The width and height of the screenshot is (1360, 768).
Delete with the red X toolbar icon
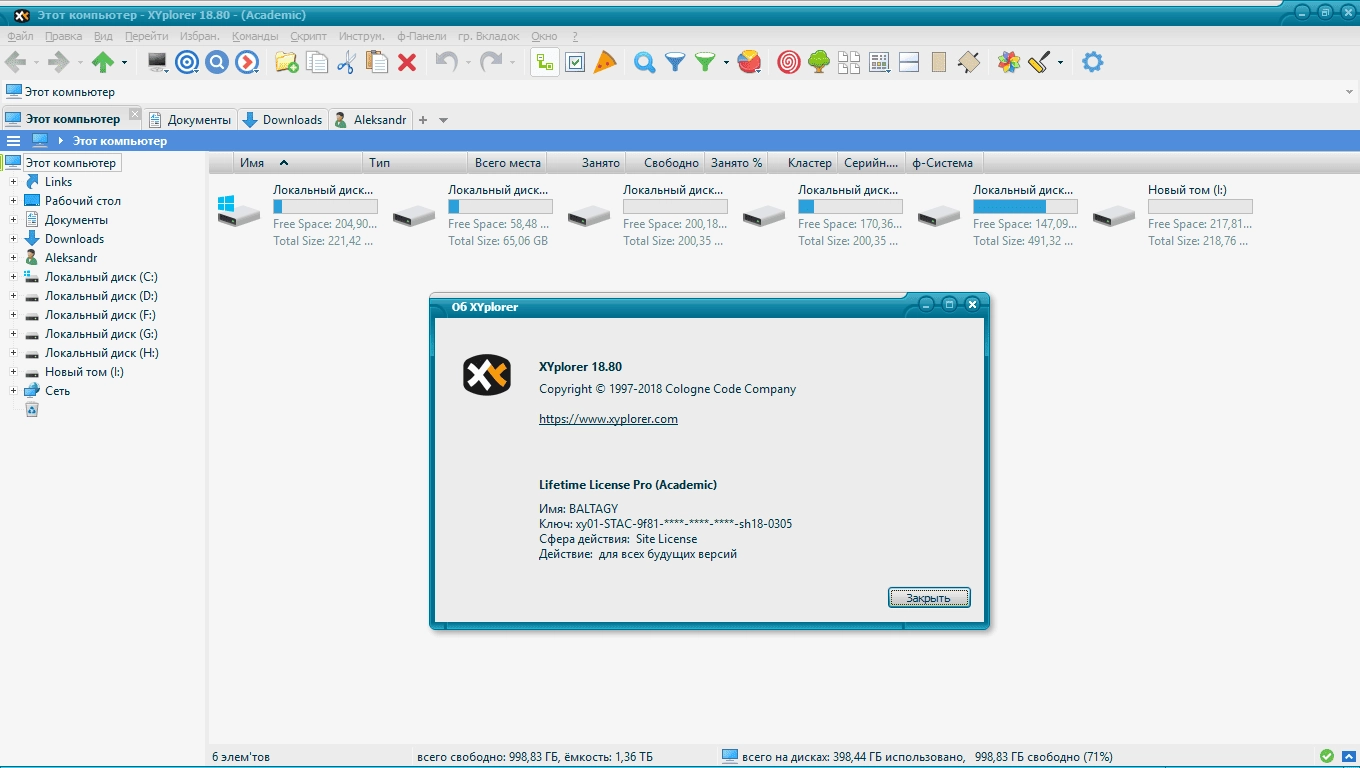(407, 62)
